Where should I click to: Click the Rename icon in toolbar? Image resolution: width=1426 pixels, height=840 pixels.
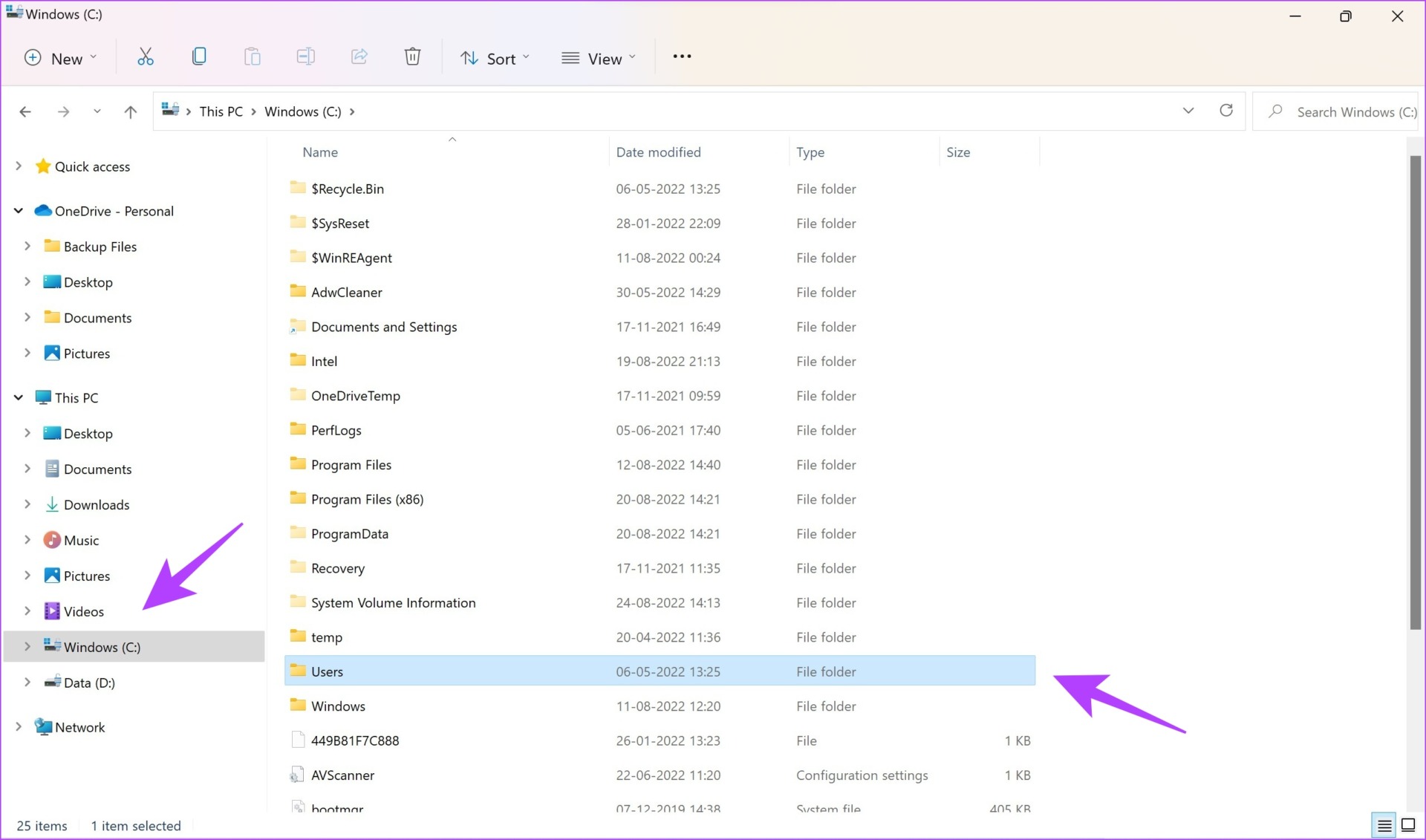(305, 57)
